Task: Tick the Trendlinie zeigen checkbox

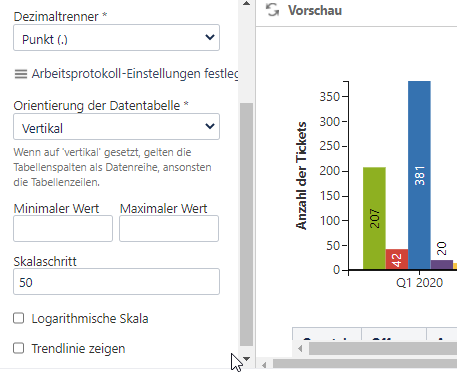Action: point(19,348)
